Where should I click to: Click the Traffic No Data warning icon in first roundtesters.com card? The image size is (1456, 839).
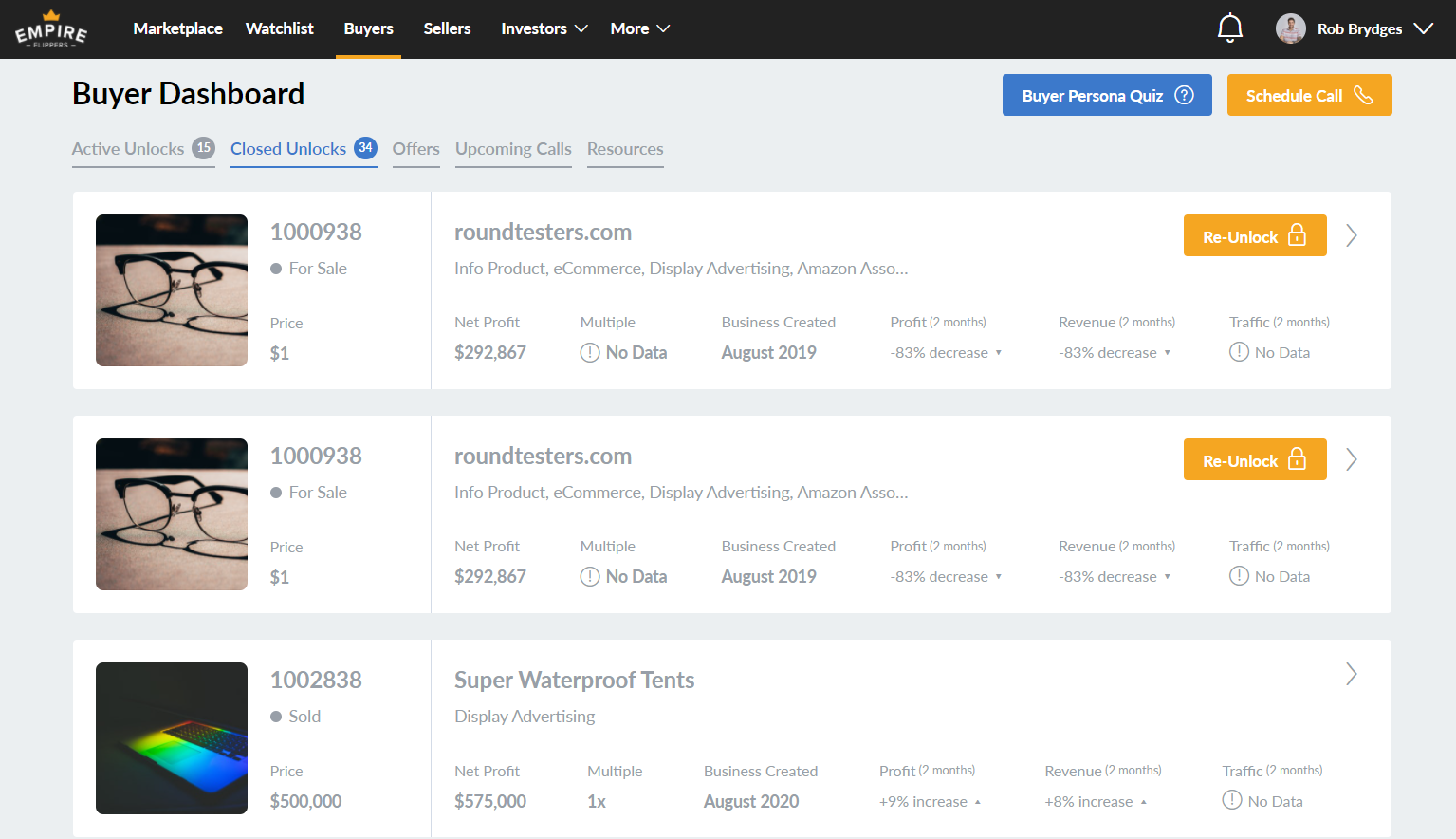click(x=1239, y=352)
